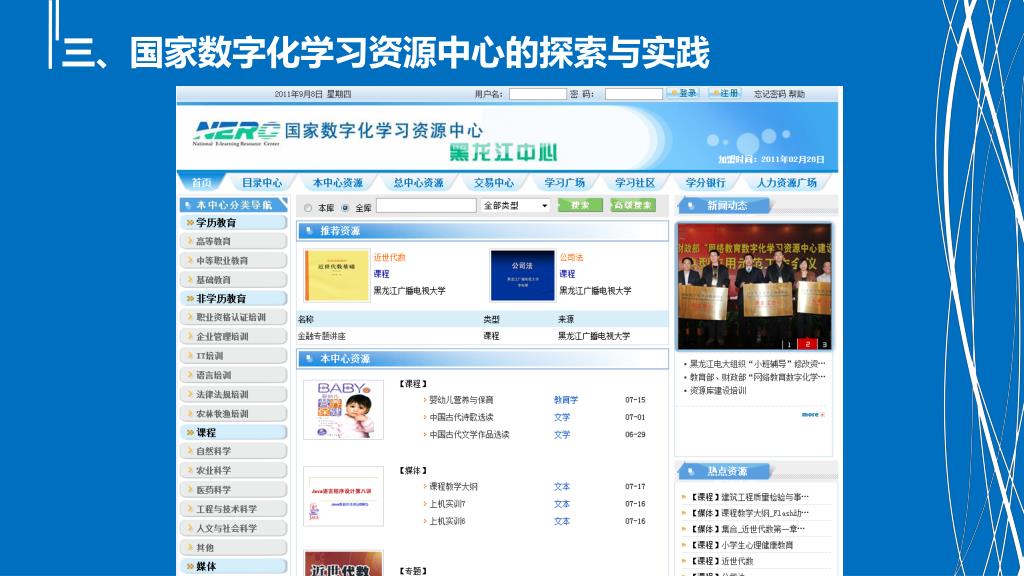
Task: Open the 忘记密码 link
Action: point(769,94)
